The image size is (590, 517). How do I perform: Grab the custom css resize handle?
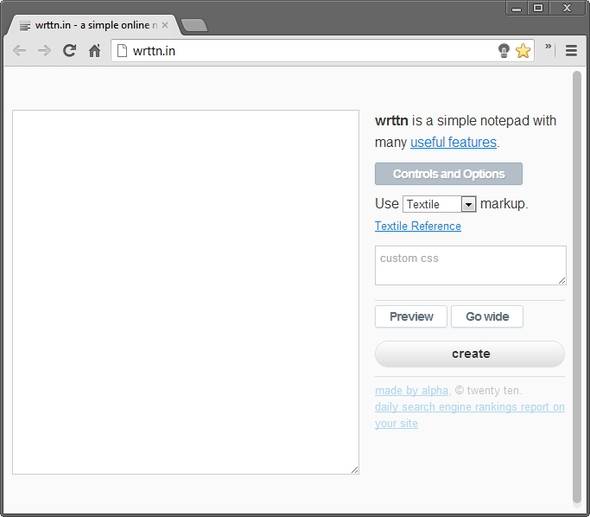[x=562, y=281]
